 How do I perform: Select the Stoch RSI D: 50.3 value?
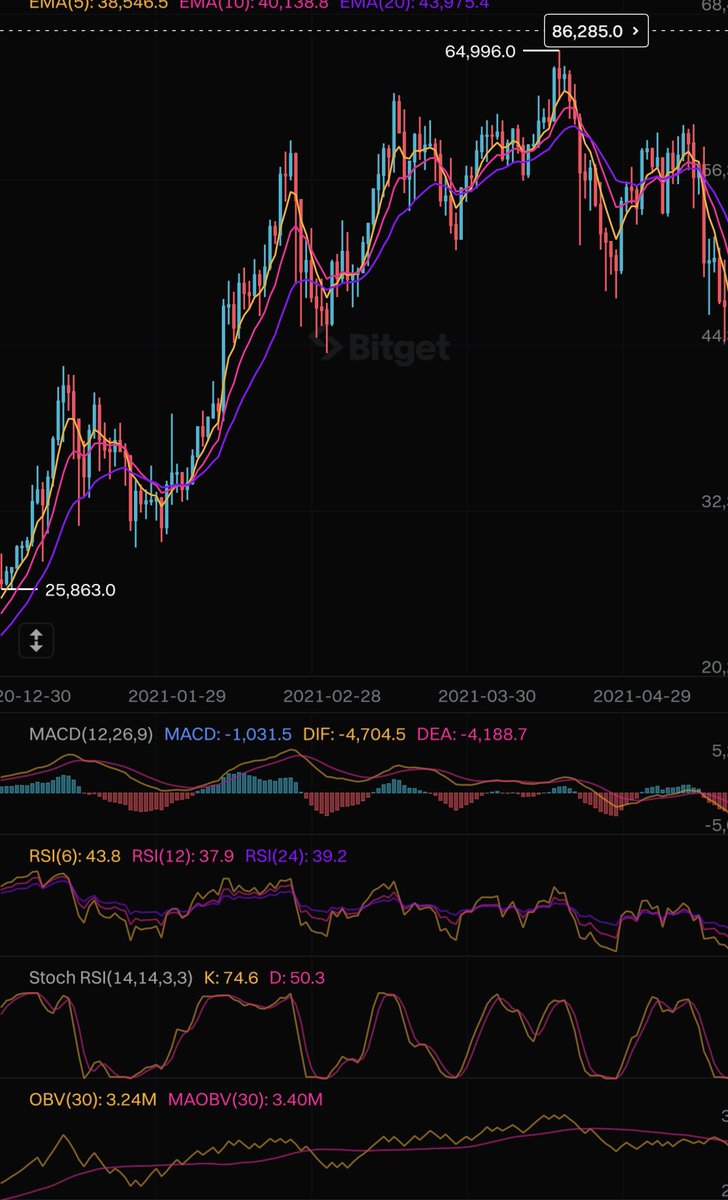pyautogui.click(x=297, y=977)
